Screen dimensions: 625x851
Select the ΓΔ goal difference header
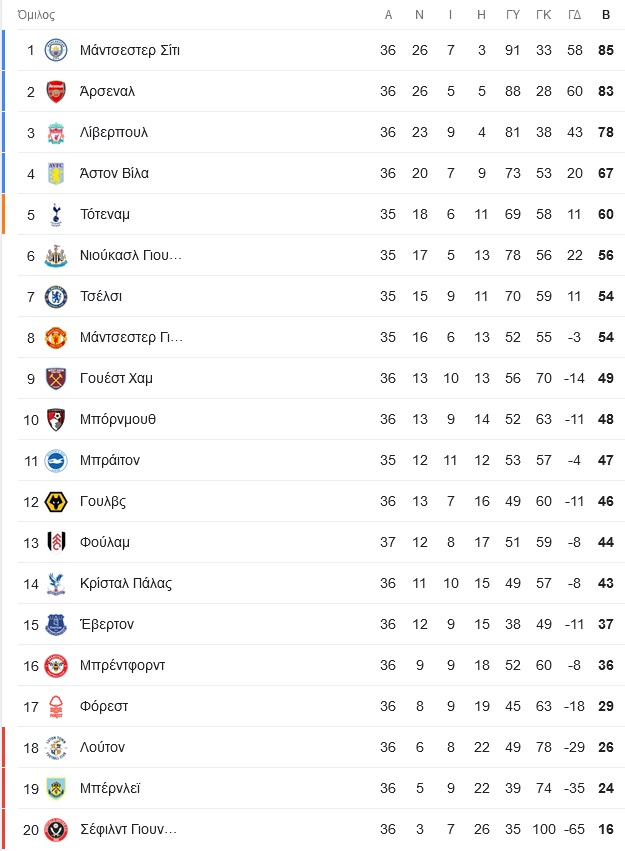[575, 15]
